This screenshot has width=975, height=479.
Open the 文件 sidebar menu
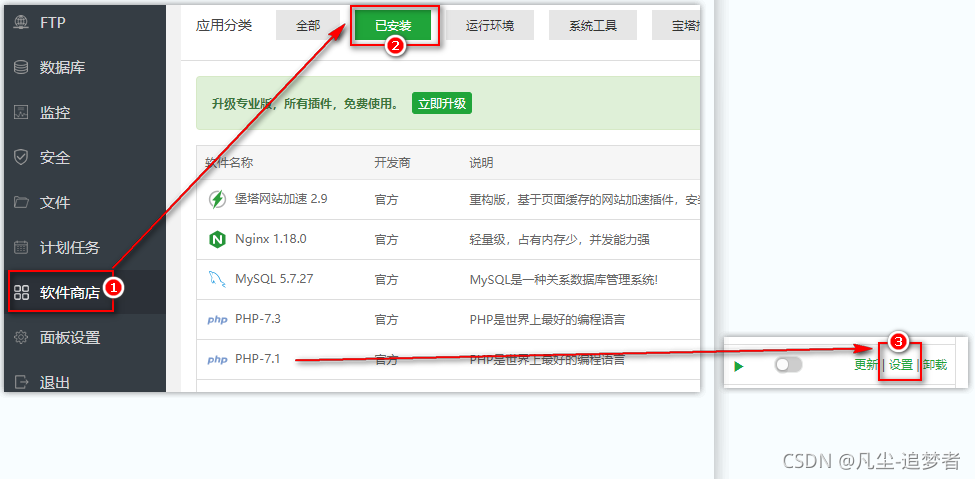pos(85,202)
